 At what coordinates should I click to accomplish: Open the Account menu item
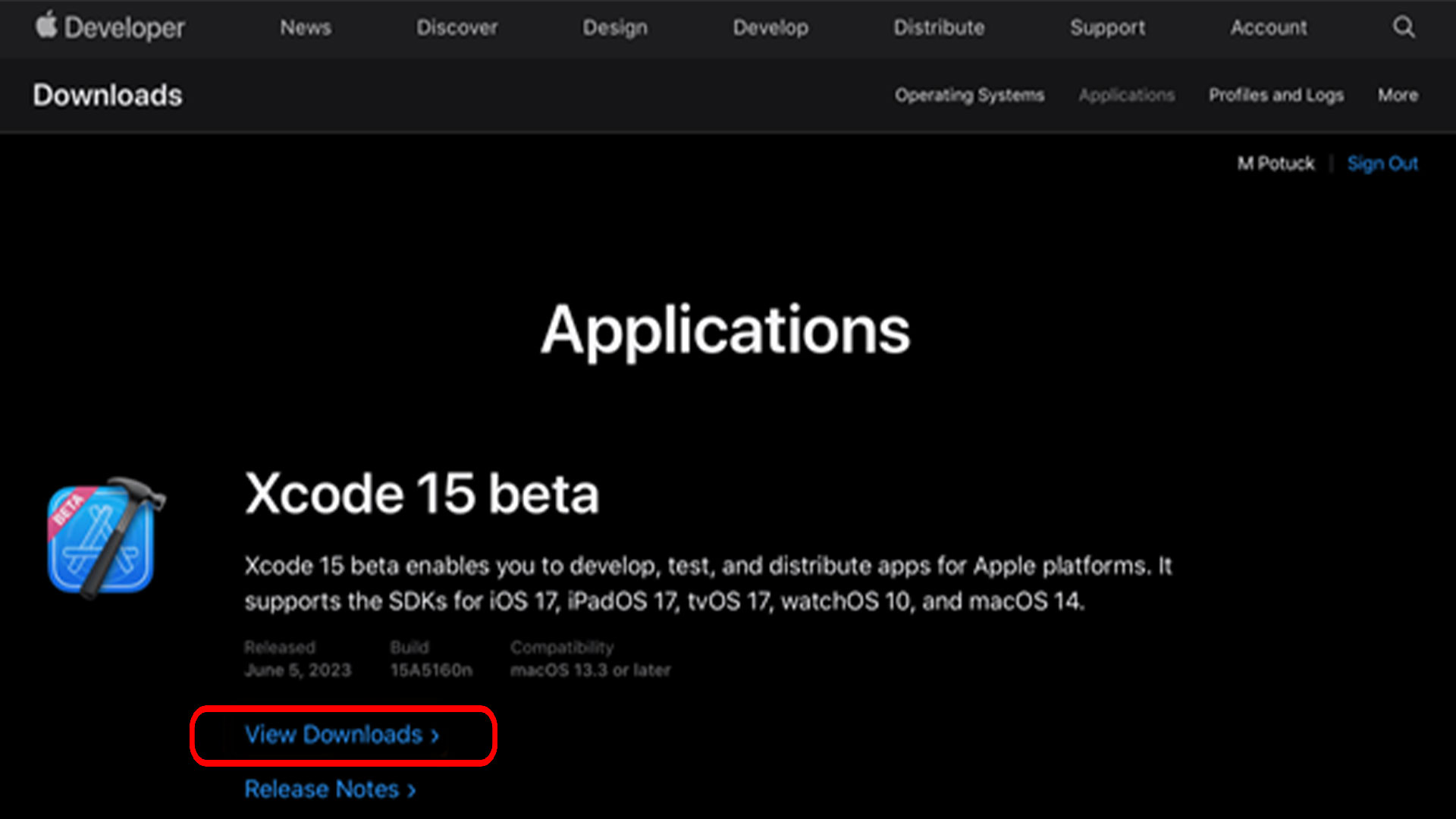(x=1269, y=27)
